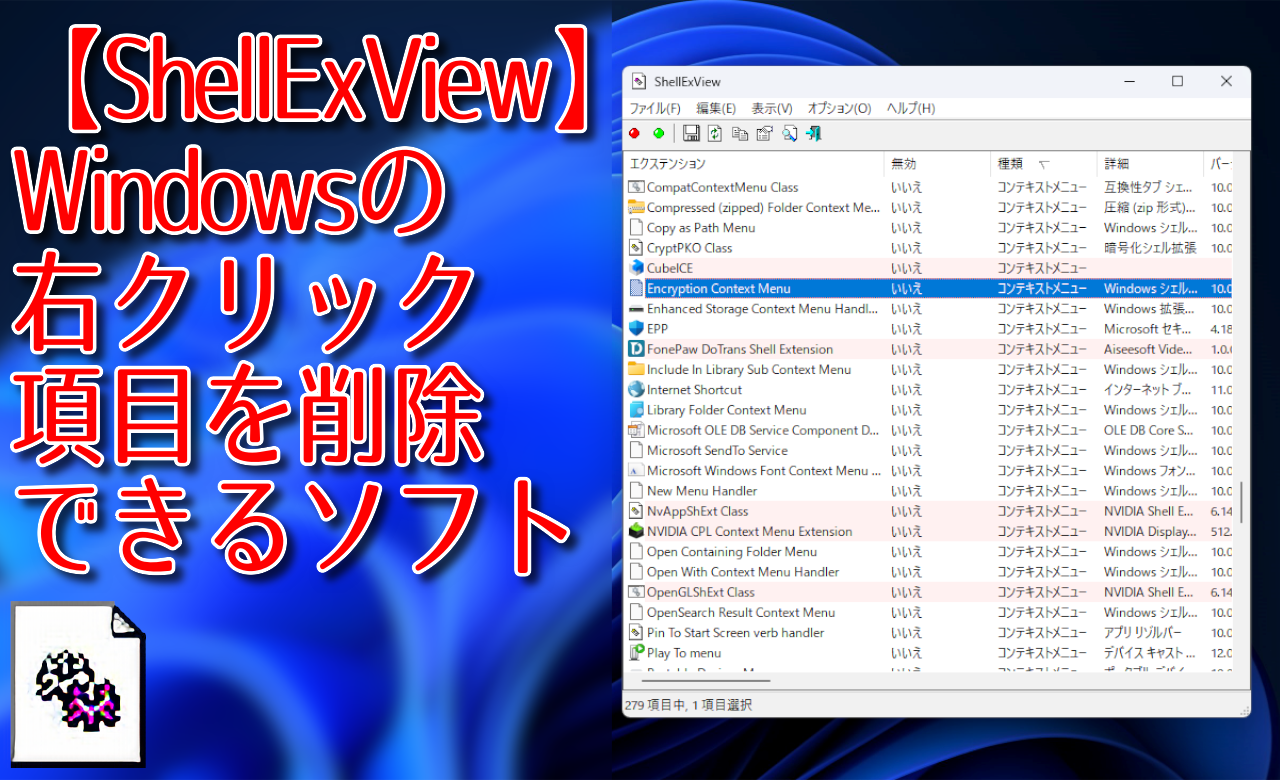Click the ShellExView title bar app icon

[x=637, y=81]
